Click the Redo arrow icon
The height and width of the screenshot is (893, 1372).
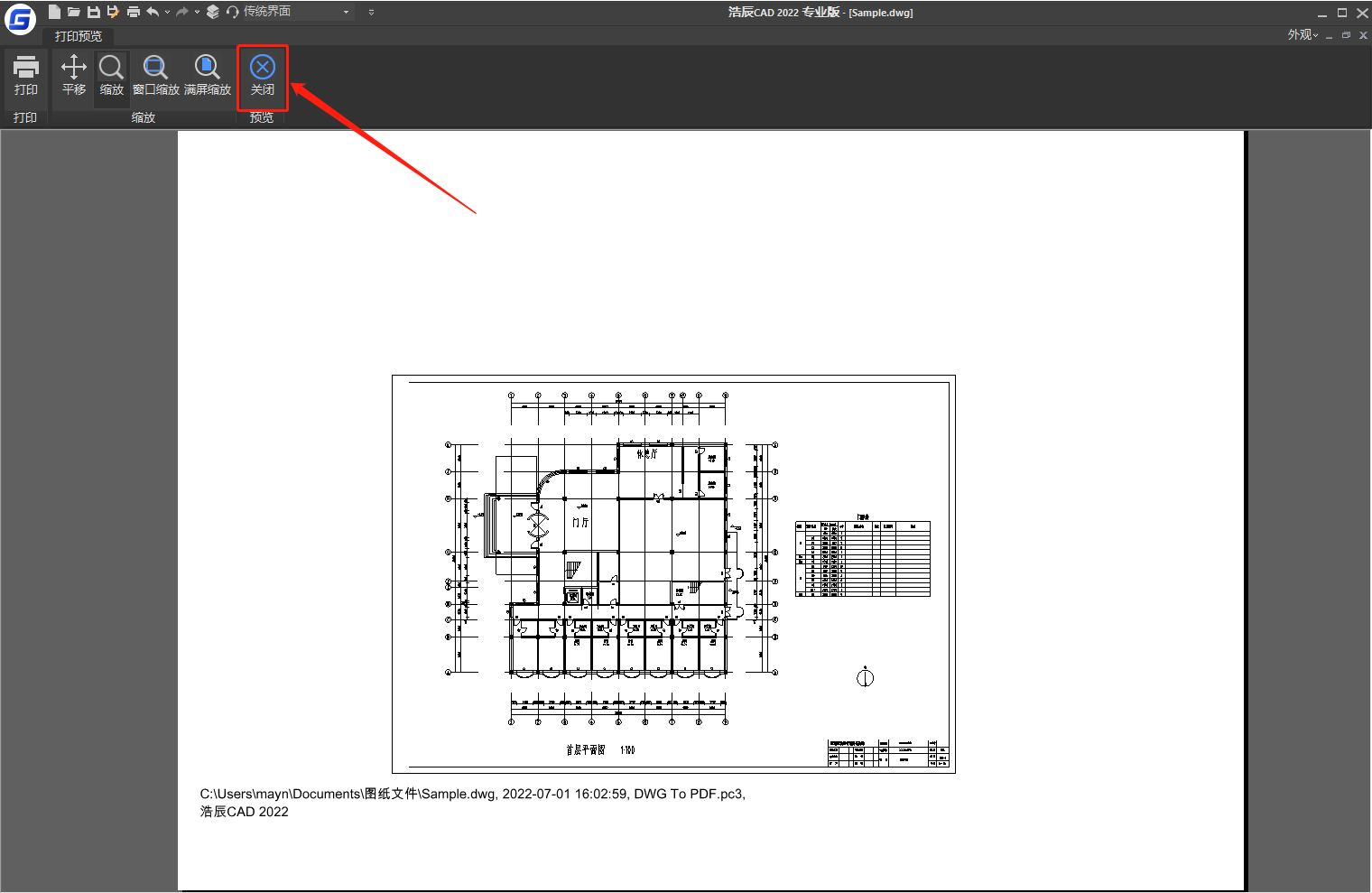coord(182,12)
